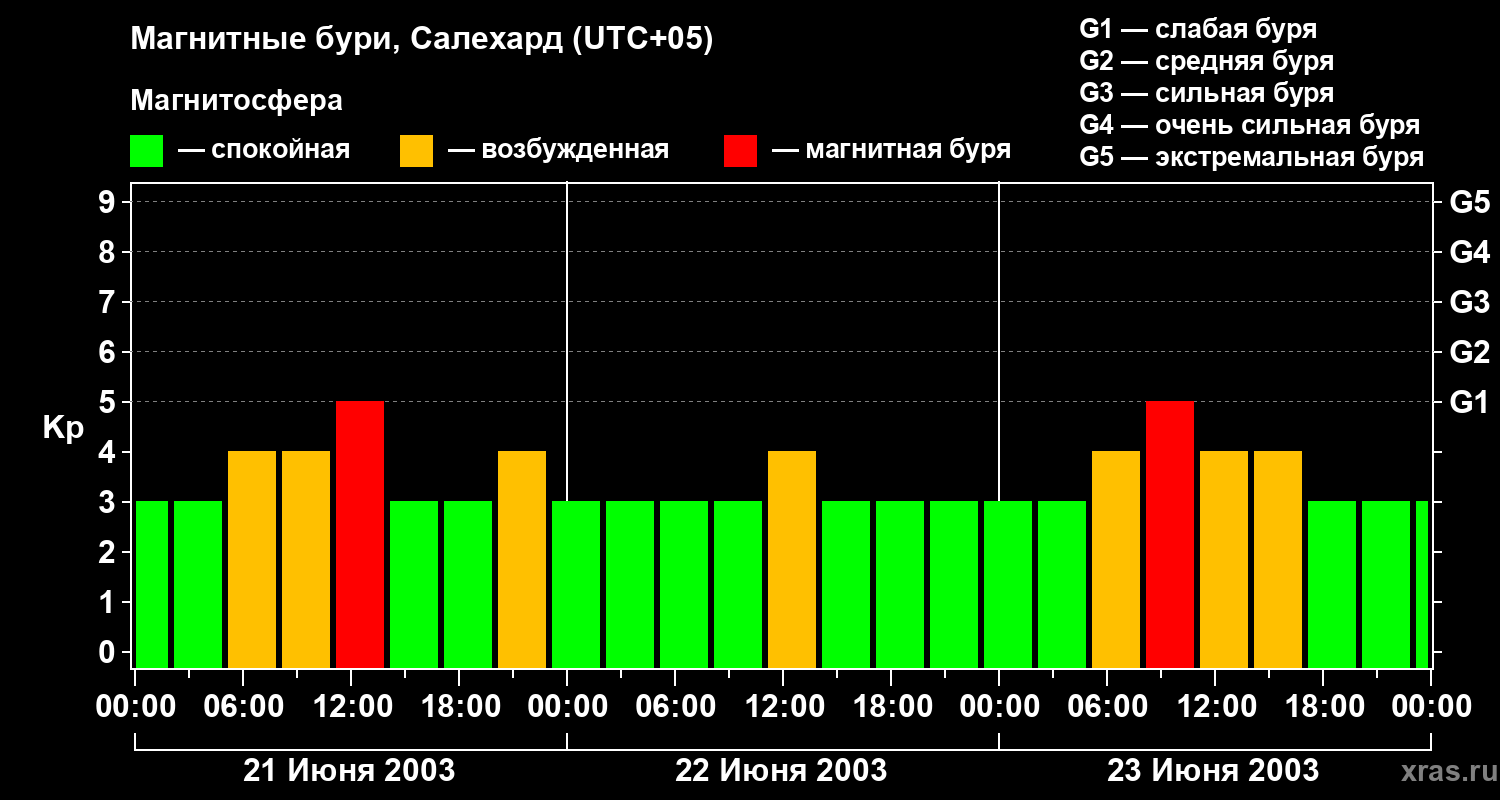Click the '12:00' time label above 22 Июня

pyautogui.click(x=783, y=707)
